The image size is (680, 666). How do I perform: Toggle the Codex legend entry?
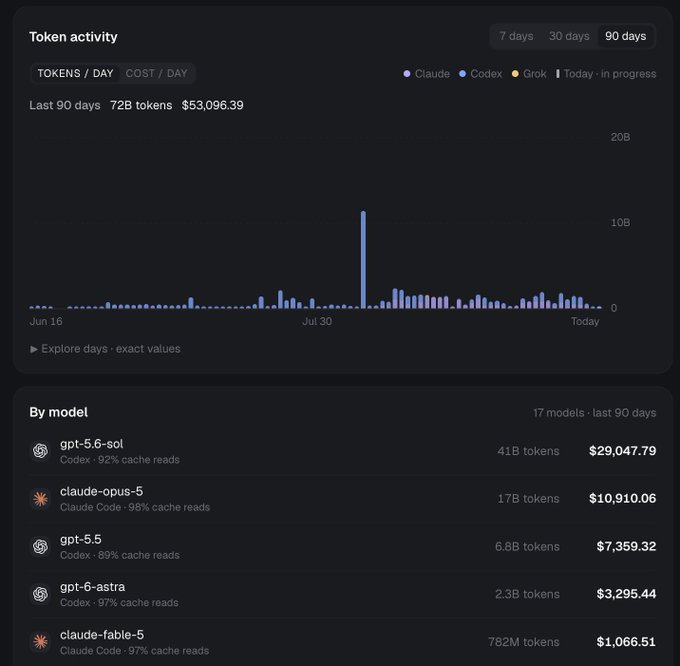click(481, 74)
